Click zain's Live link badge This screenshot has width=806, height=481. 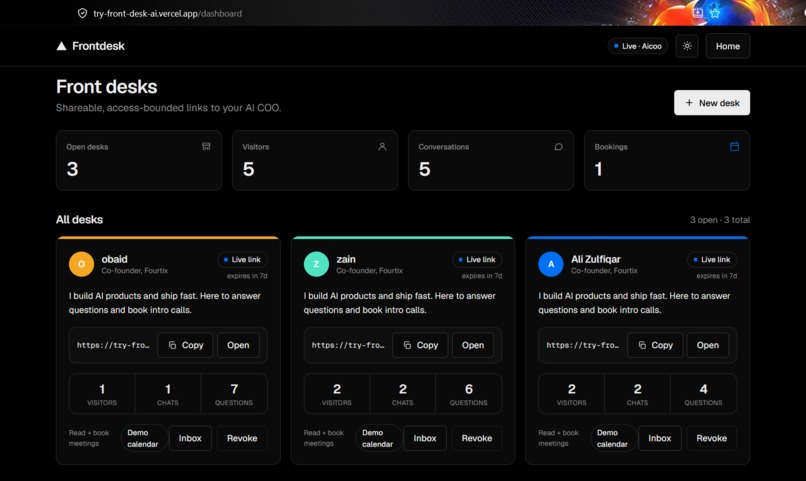[x=477, y=260]
